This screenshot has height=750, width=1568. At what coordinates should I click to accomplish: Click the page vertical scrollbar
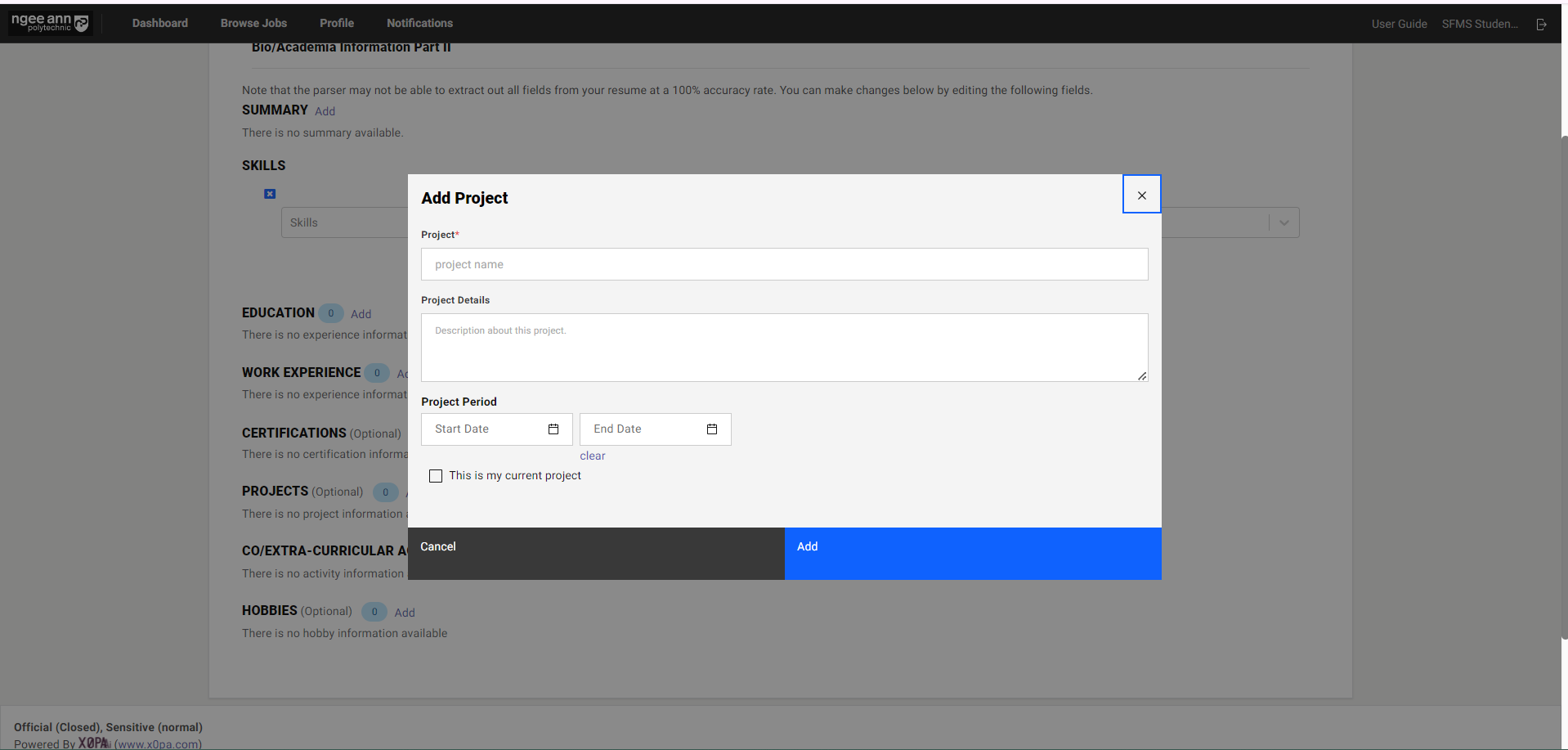coord(1564,384)
